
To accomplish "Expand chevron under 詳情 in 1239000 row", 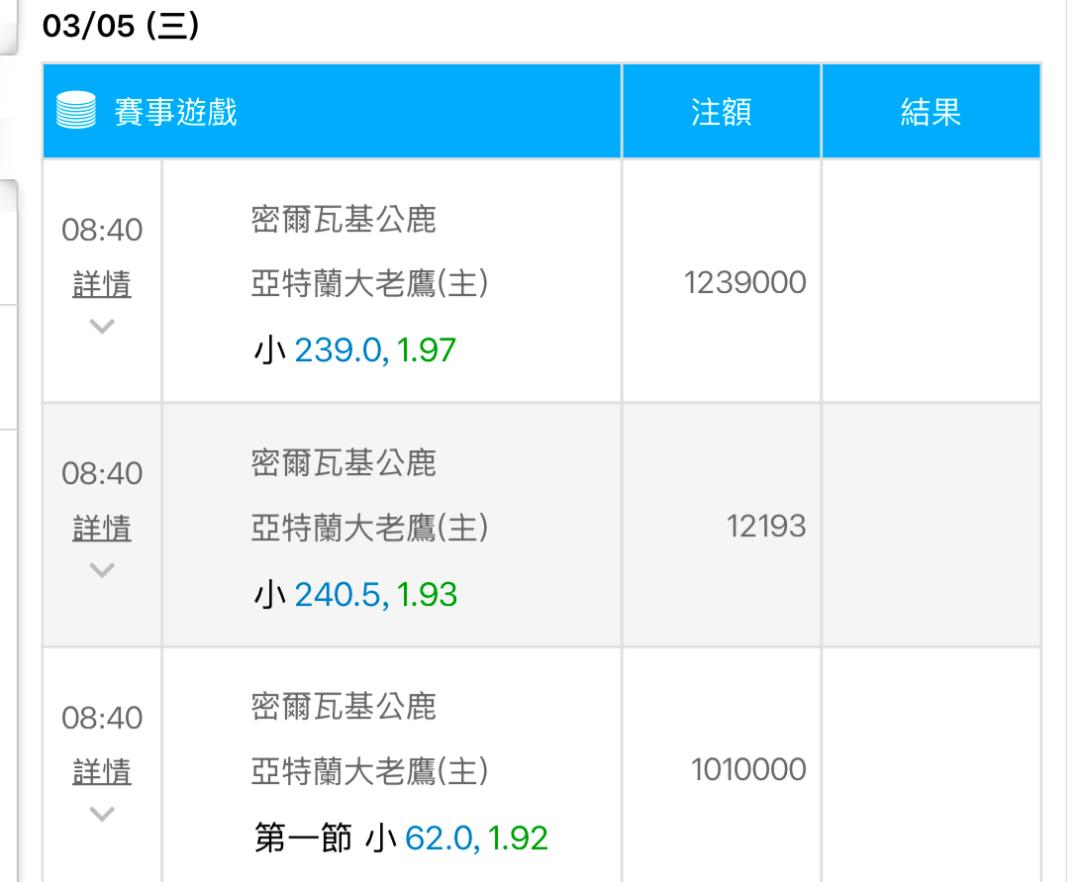I will point(102,326).
